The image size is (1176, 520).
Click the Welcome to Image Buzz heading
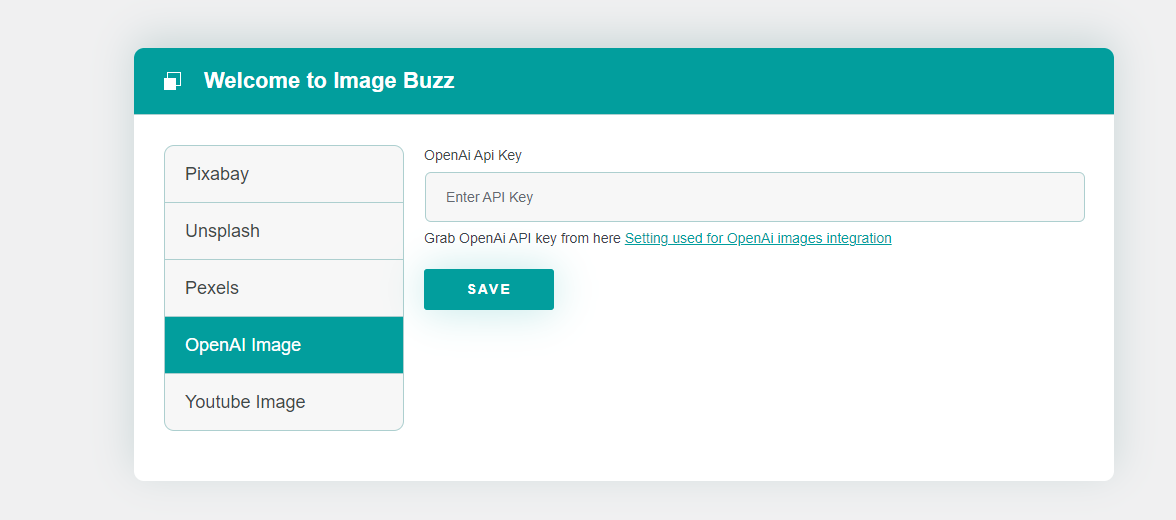click(x=329, y=80)
